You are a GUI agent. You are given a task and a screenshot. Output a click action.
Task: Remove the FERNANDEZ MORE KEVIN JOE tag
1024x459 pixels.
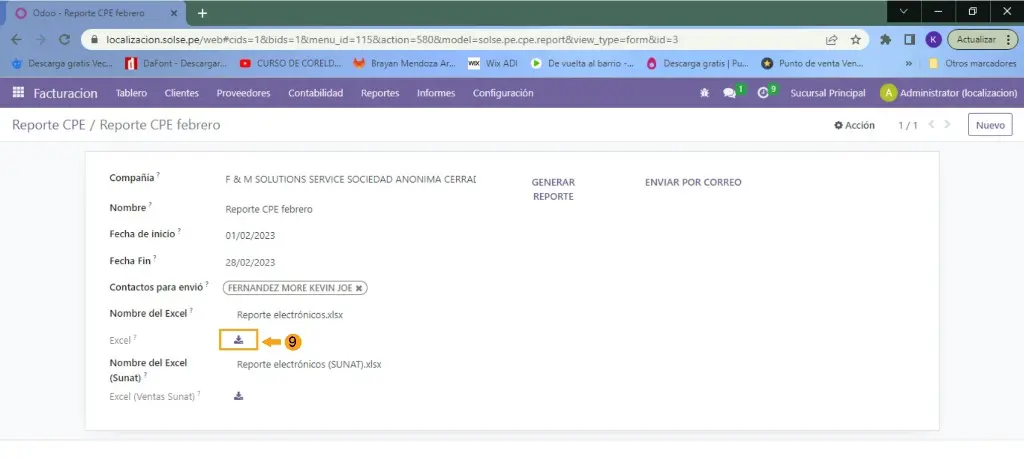(x=360, y=287)
